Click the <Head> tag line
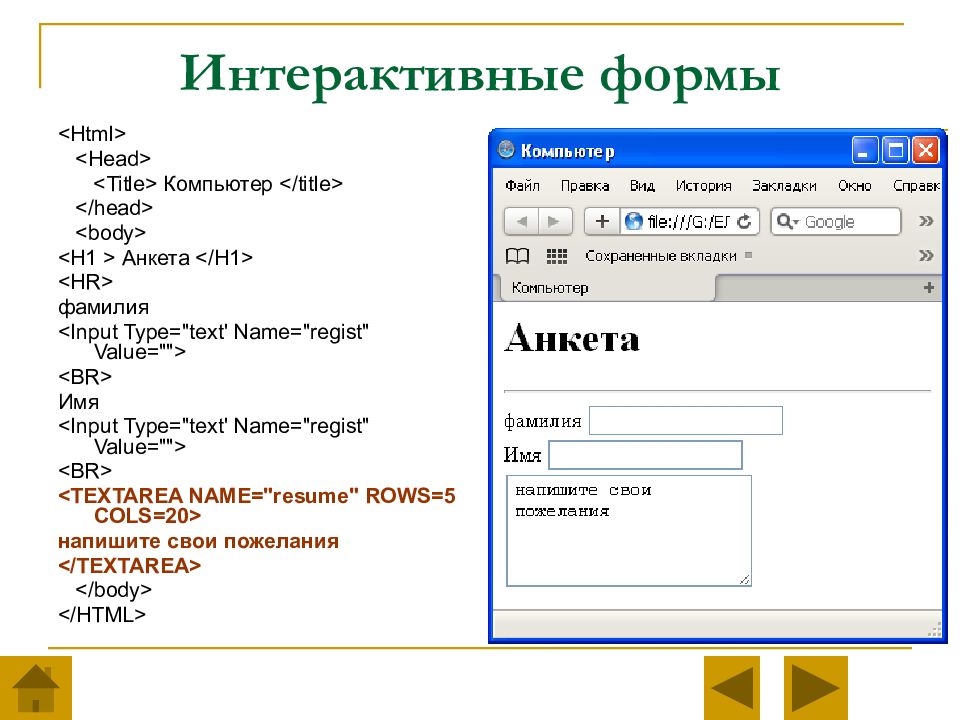This screenshot has width=960, height=720. (x=113, y=159)
